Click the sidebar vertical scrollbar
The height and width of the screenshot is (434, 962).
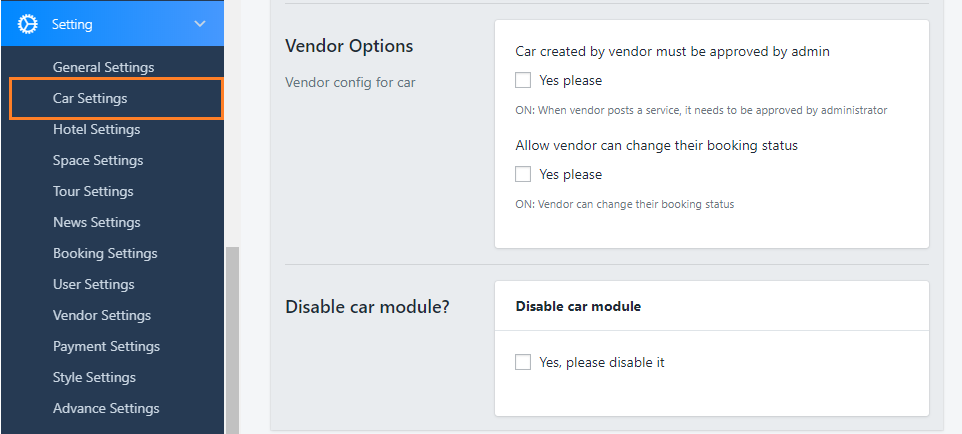click(x=232, y=340)
